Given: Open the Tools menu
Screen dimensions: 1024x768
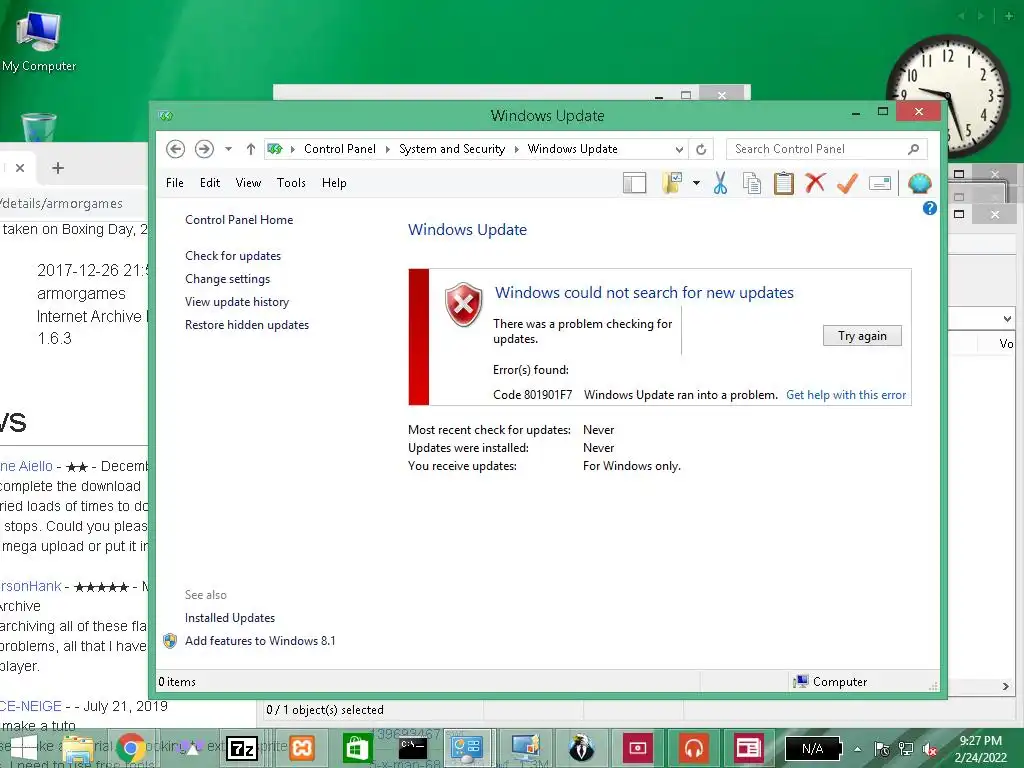Looking at the screenshot, I should pos(291,183).
